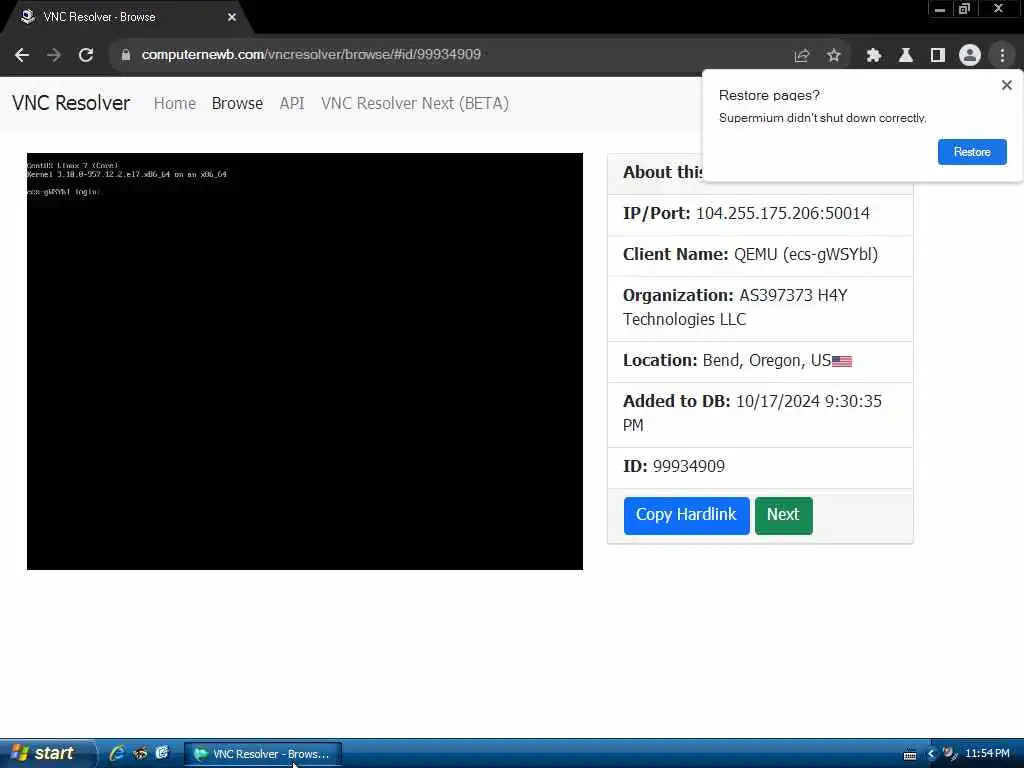Open the profile avatar icon

[x=970, y=56]
